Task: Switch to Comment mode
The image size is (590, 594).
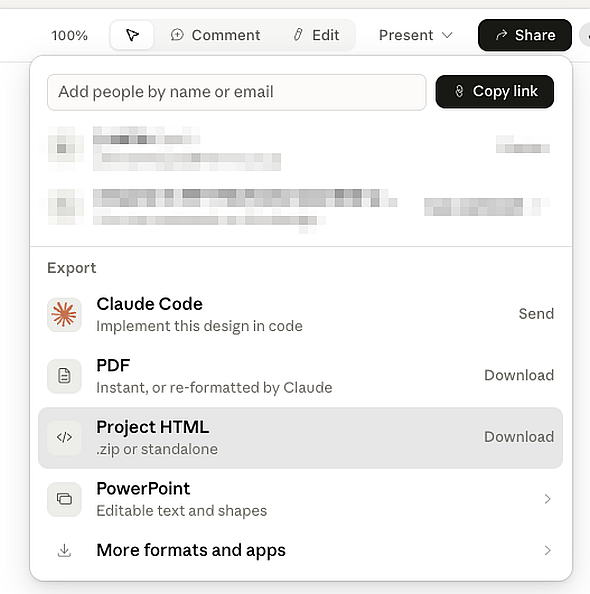Action: coord(215,35)
